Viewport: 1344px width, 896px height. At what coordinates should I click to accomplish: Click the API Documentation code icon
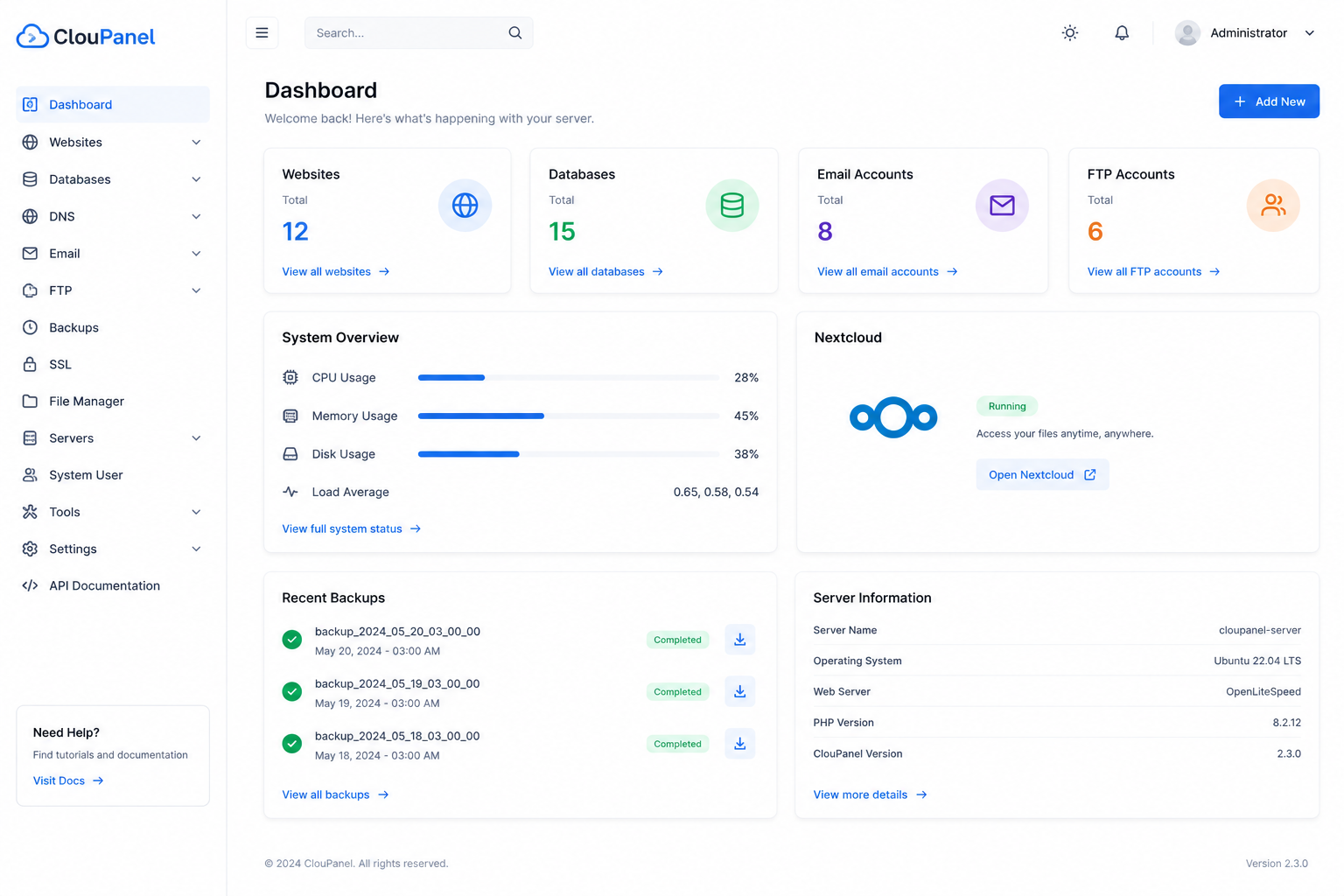coord(30,585)
